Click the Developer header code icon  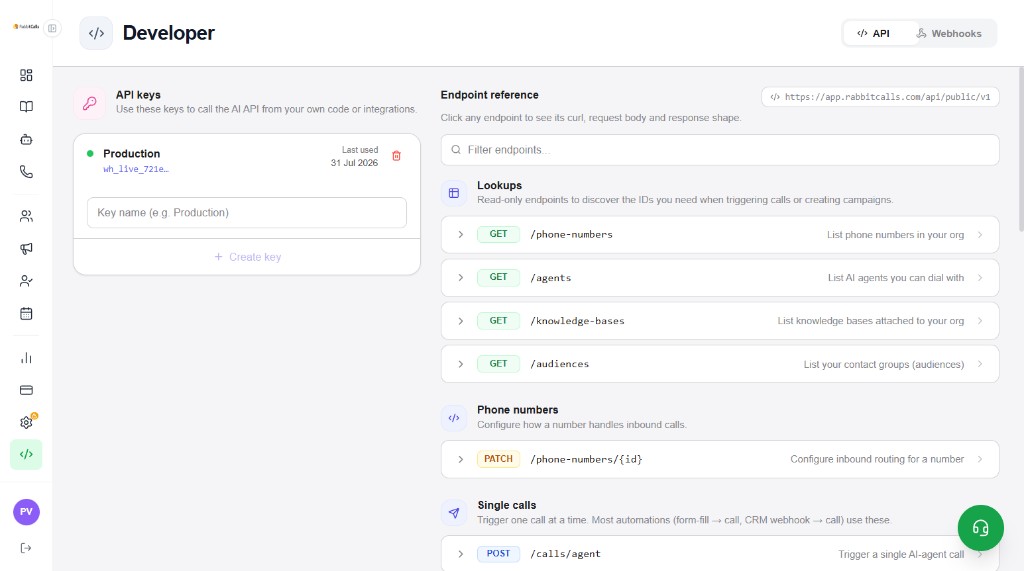(x=96, y=33)
